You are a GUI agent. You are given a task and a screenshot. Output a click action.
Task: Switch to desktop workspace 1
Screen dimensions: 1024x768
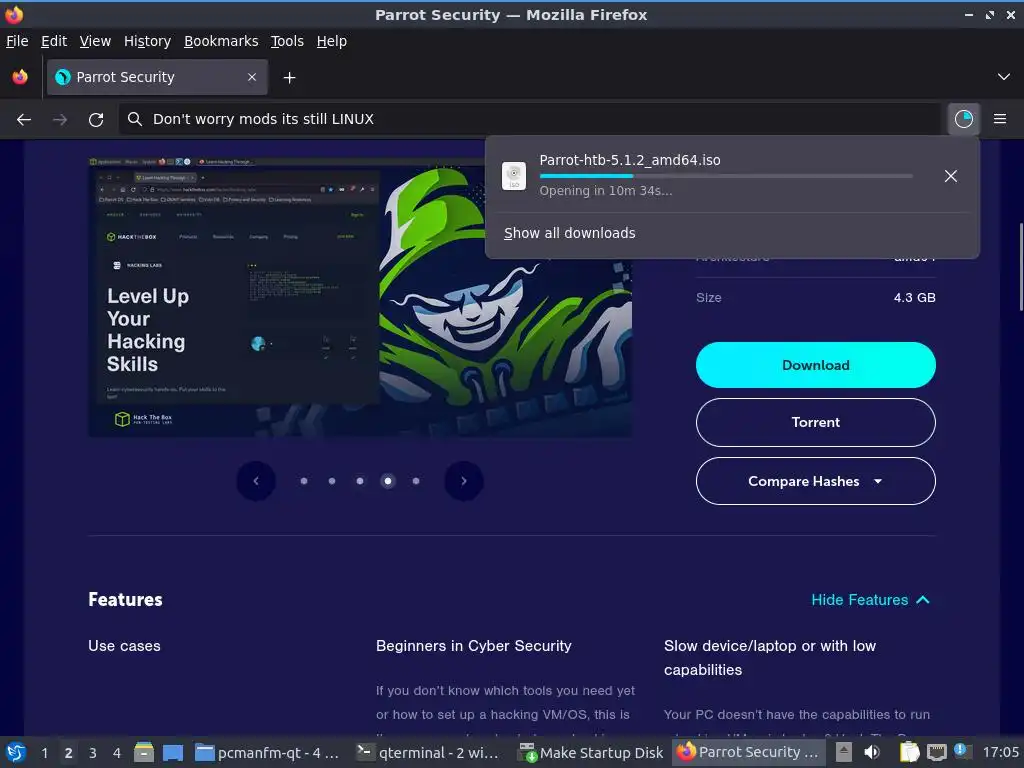pos(44,753)
